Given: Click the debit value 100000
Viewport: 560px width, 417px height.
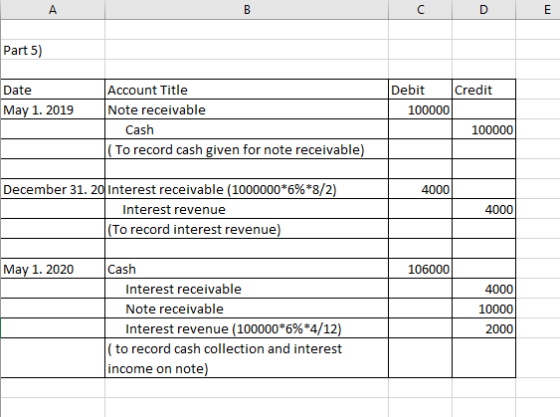Looking at the screenshot, I should (420, 110).
